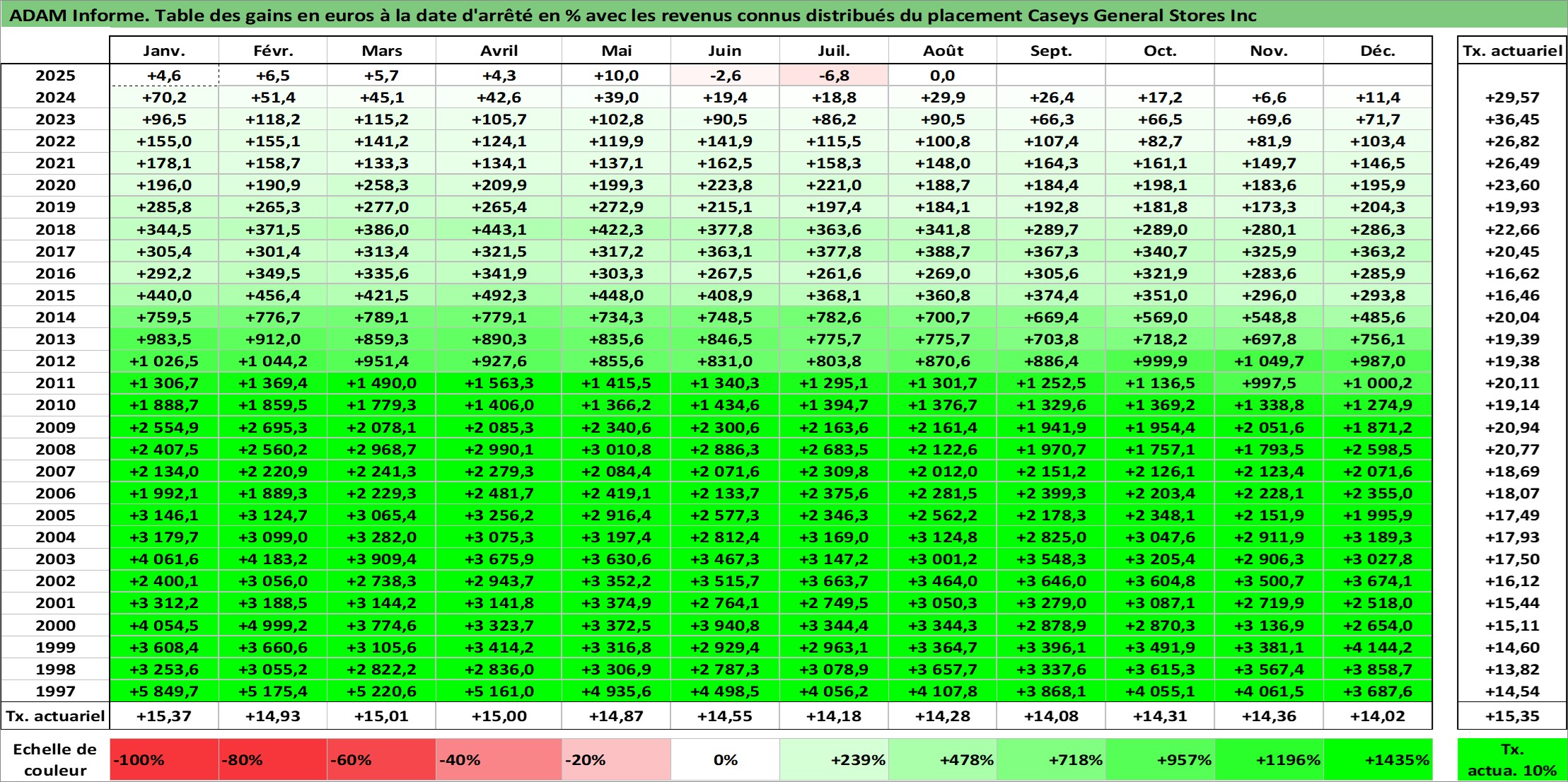
Task: Select cell +4 183,2 in the 2003 row
Action: [273, 559]
